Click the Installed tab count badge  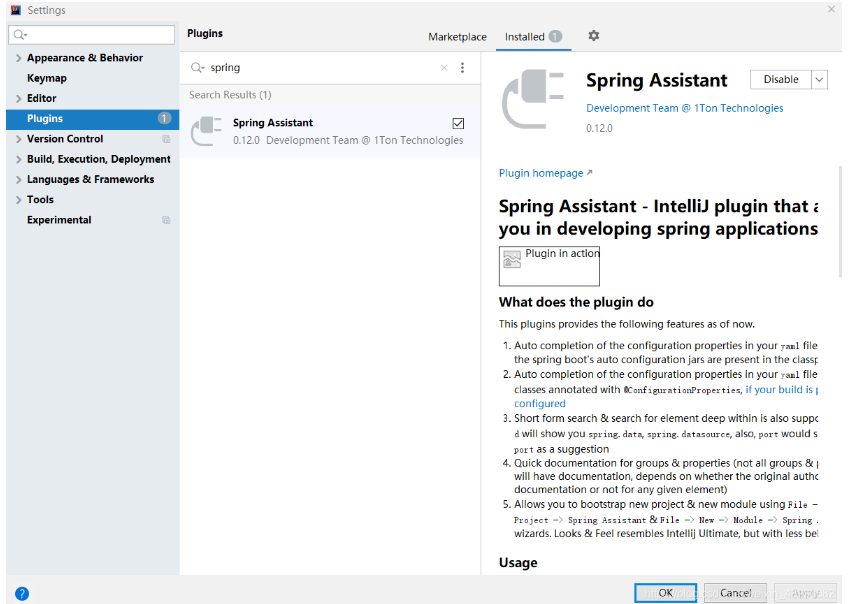pyautogui.click(x=555, y=37)
